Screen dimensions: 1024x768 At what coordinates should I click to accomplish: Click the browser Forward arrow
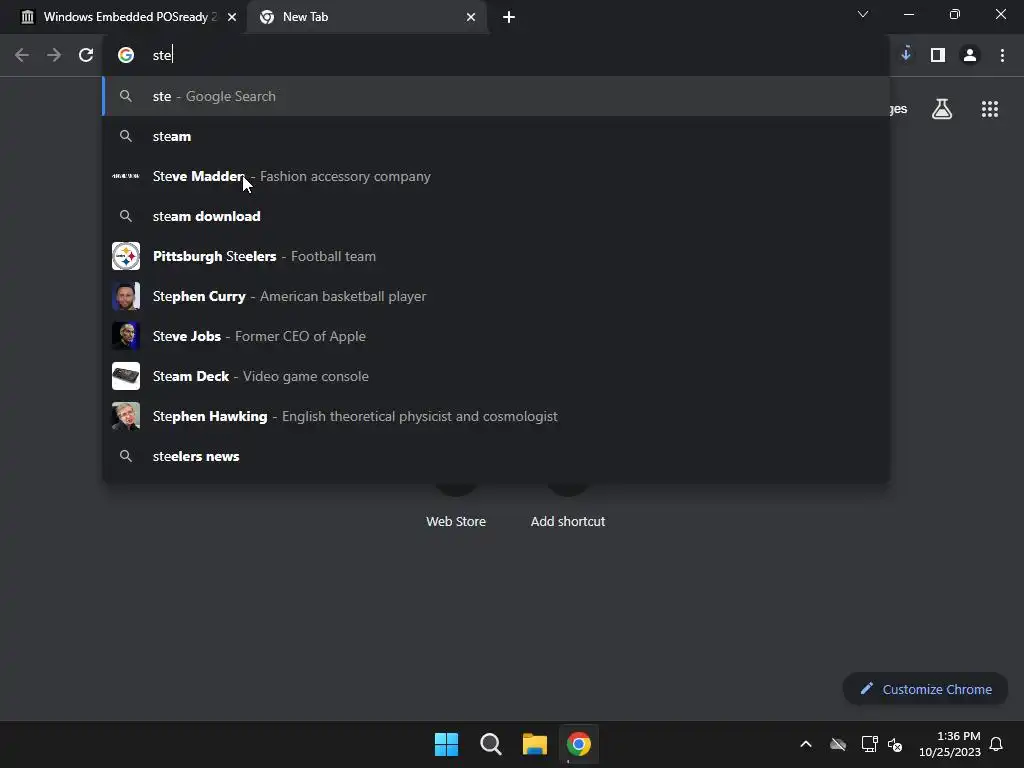point(54,55)
